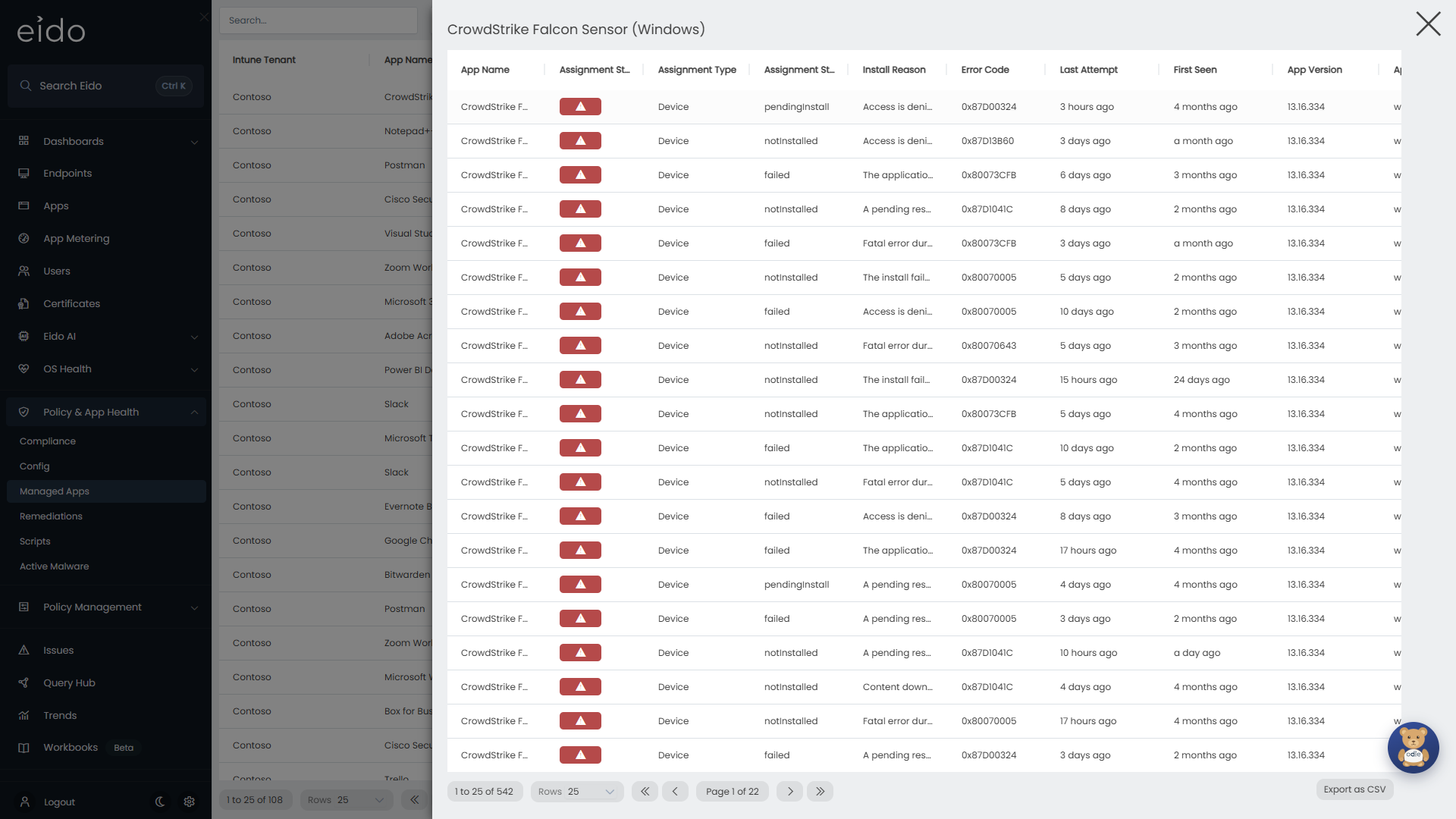Open Users page
The width and height of the screenshot is (1456, 819).
click(x=56, y=271)
